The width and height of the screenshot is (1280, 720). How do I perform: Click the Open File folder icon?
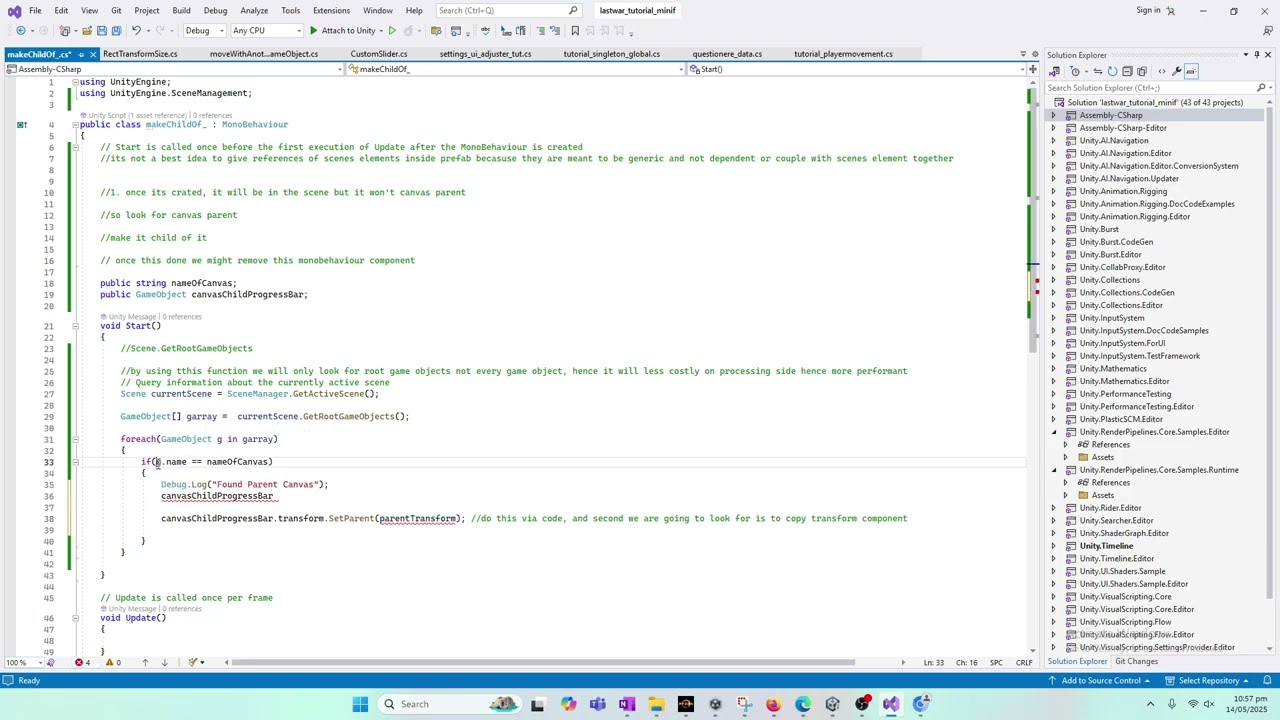click(86, 31)
